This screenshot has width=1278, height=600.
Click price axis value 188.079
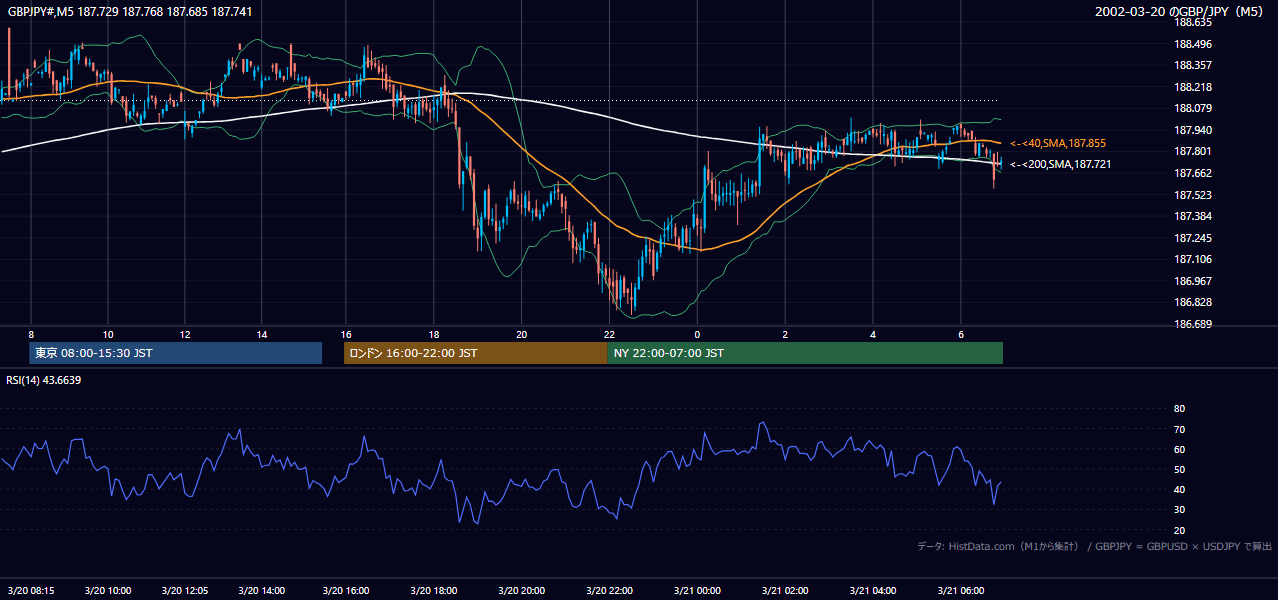point(1192,108)
